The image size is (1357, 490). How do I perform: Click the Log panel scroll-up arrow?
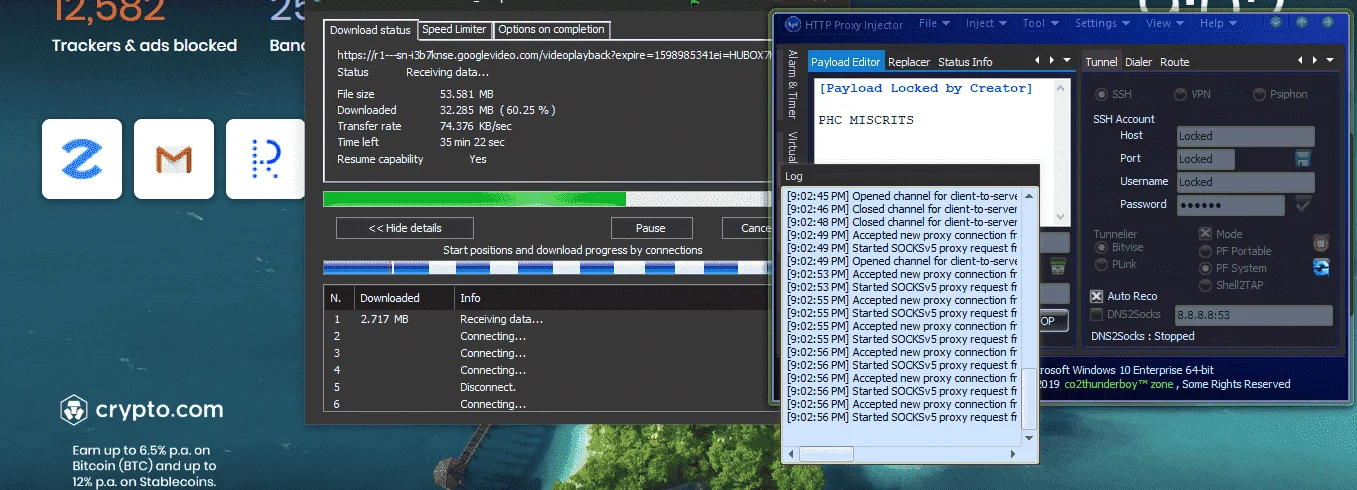(1030, 195)
